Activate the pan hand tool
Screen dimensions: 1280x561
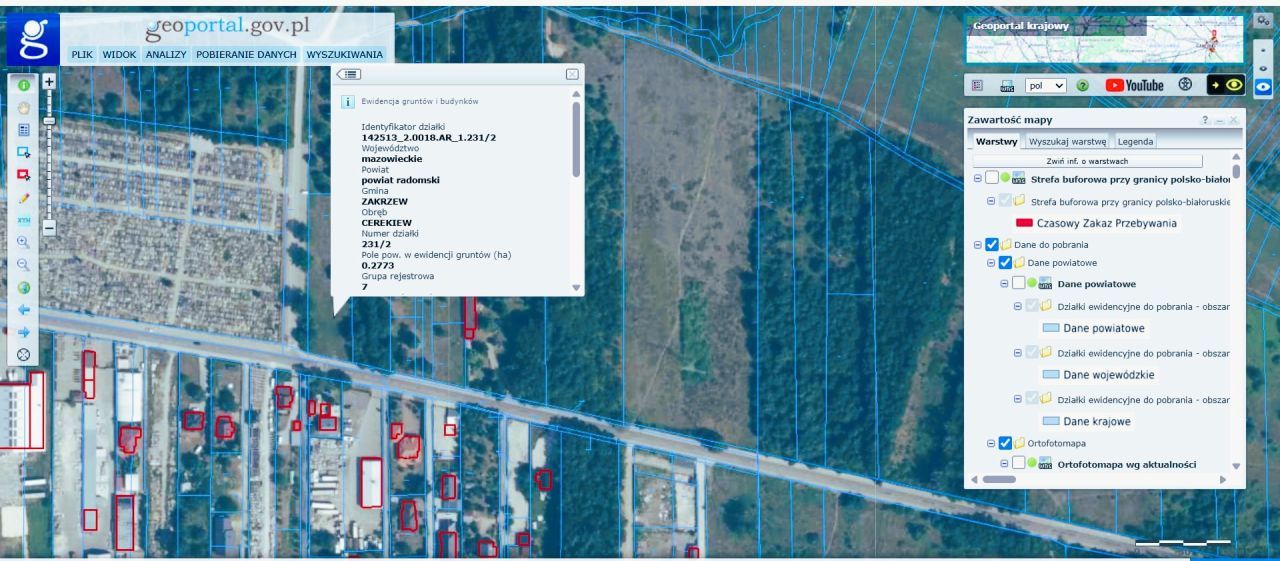[x=24, y=107]
